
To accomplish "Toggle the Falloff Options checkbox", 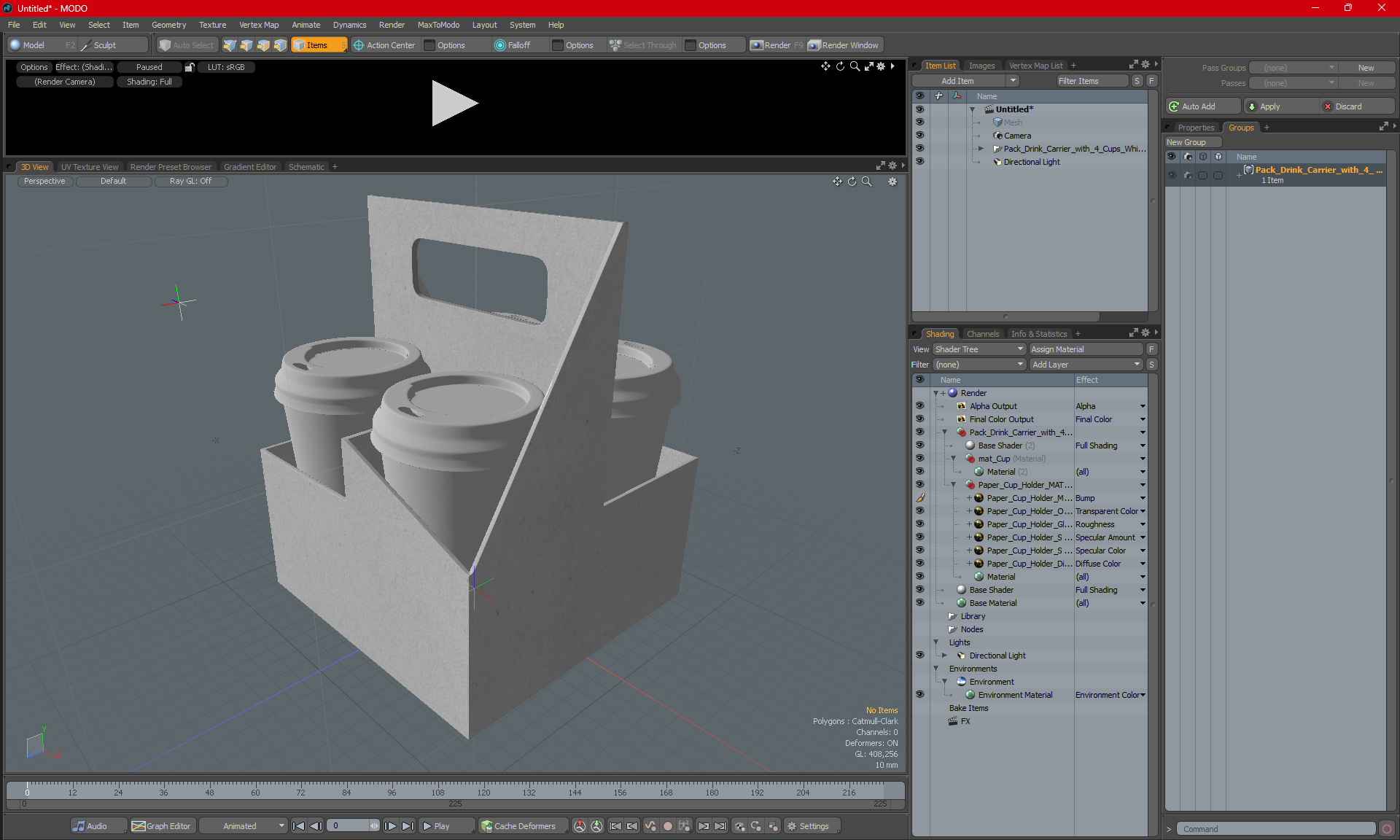I will pyautogui.click(x=558, y=45).
